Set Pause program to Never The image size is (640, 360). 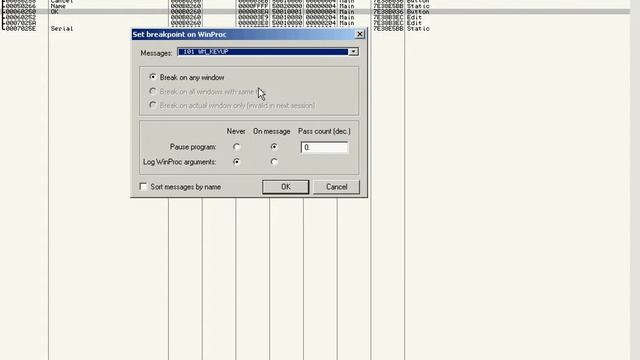coord(236,147)
